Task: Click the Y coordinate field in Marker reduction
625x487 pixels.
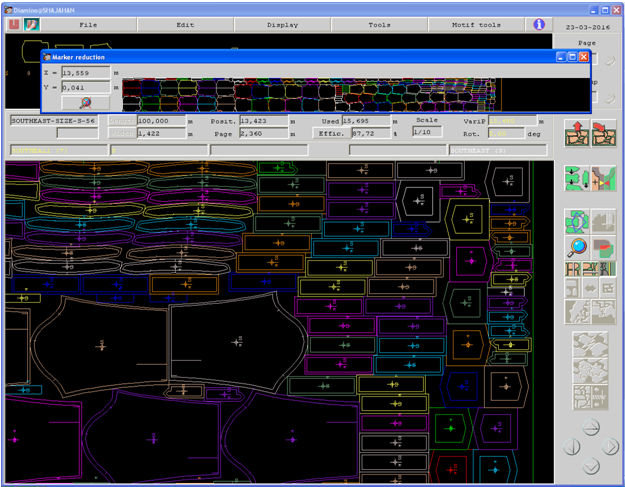Action: tap(85, 87)
